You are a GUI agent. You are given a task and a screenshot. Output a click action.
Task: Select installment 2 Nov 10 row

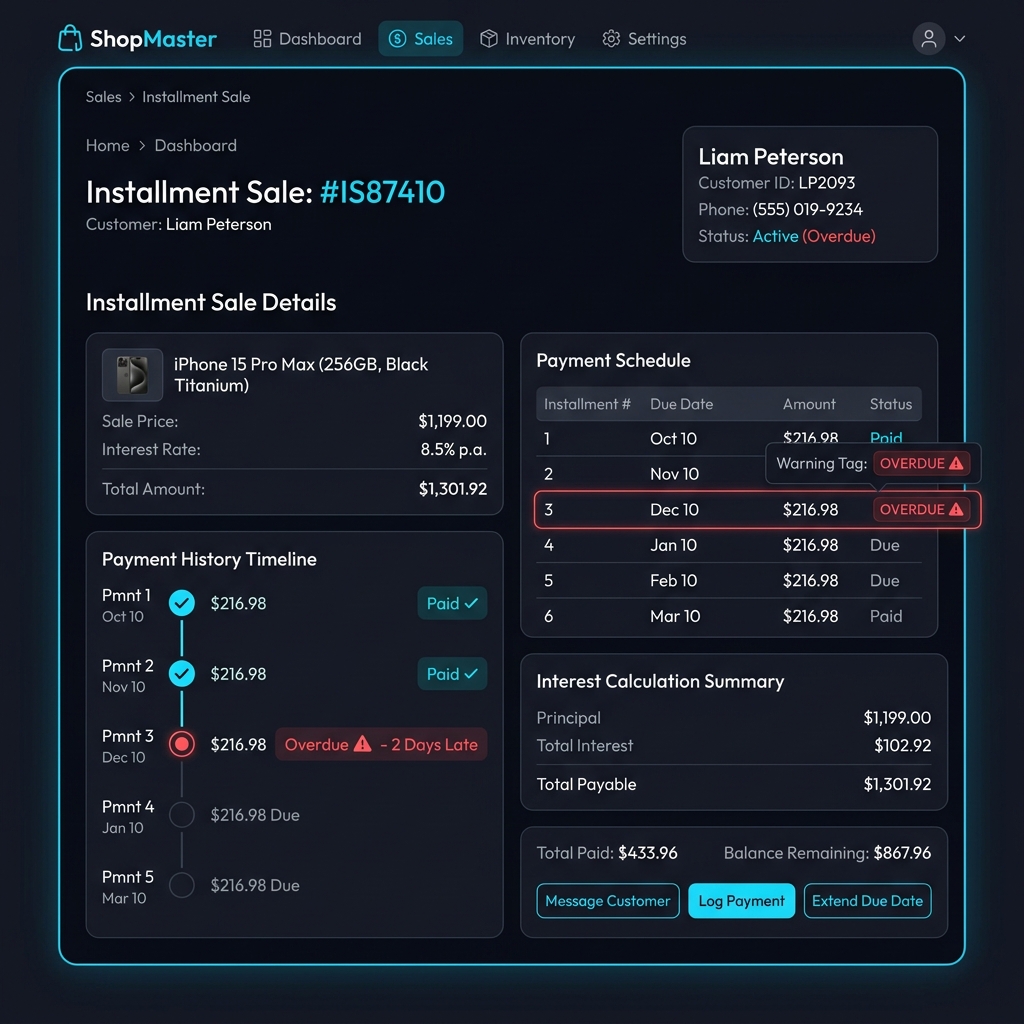(x=729, y=473)
